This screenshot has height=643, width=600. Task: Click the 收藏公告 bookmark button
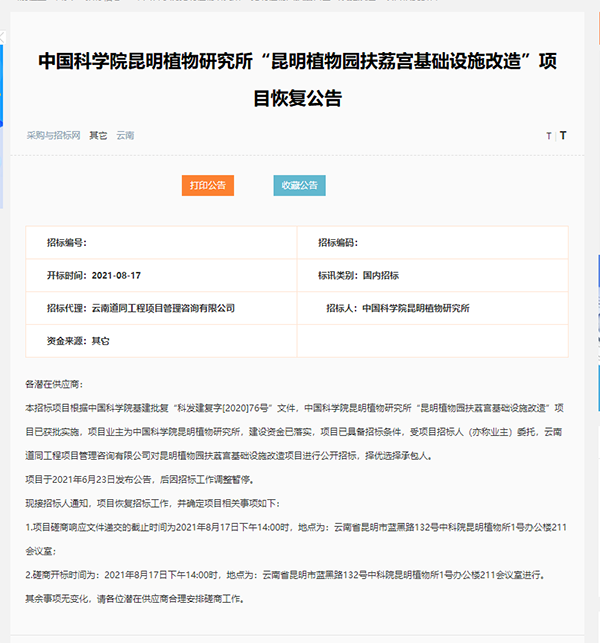point(299,185)
